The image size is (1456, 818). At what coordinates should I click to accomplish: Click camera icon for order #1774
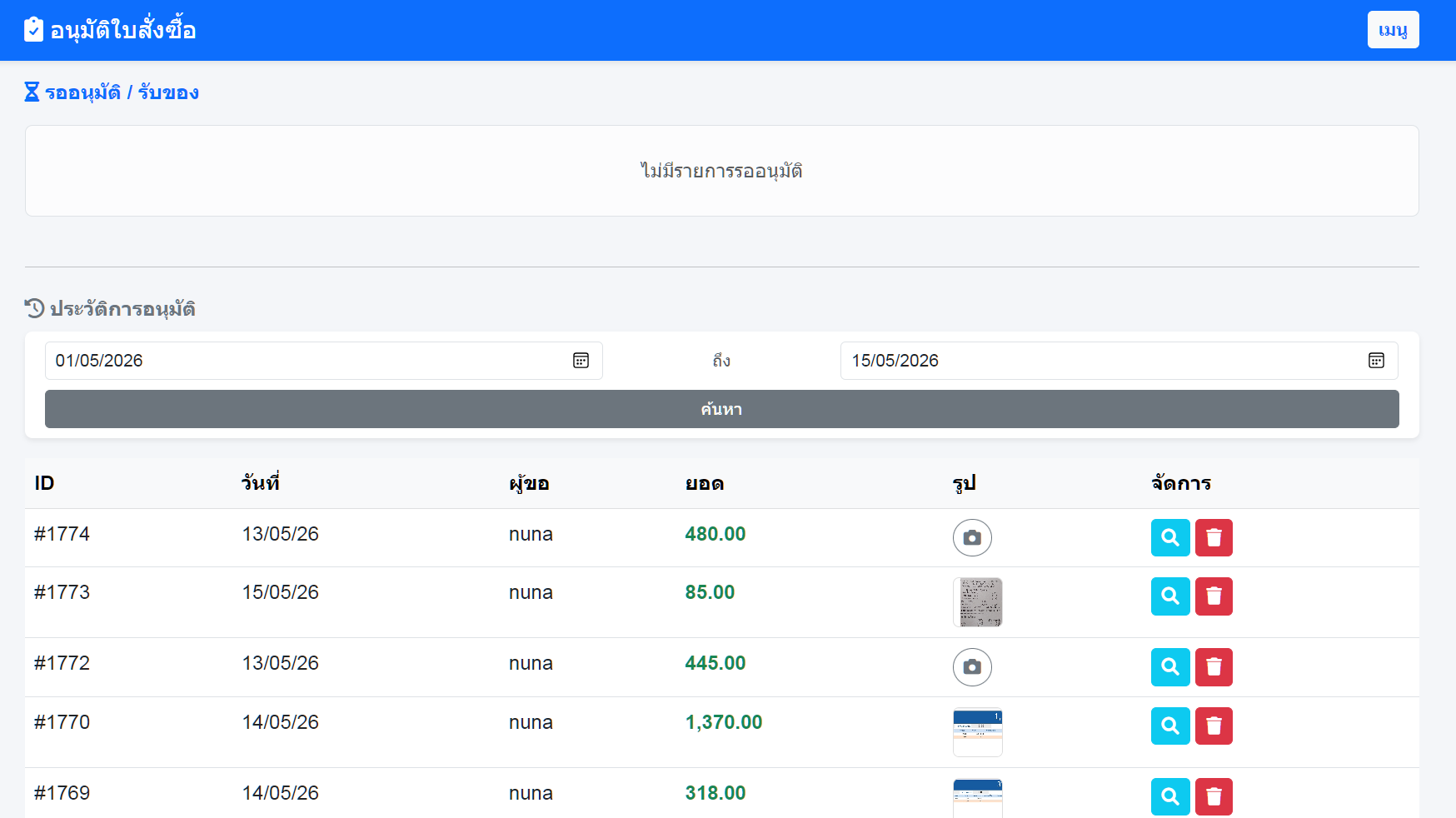coord(972,538)
